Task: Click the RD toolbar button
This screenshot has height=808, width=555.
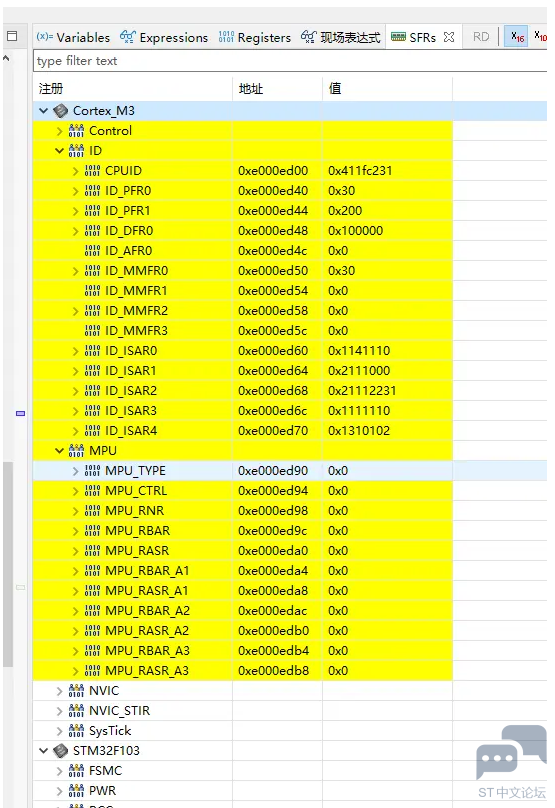Action: pos(481,37)
